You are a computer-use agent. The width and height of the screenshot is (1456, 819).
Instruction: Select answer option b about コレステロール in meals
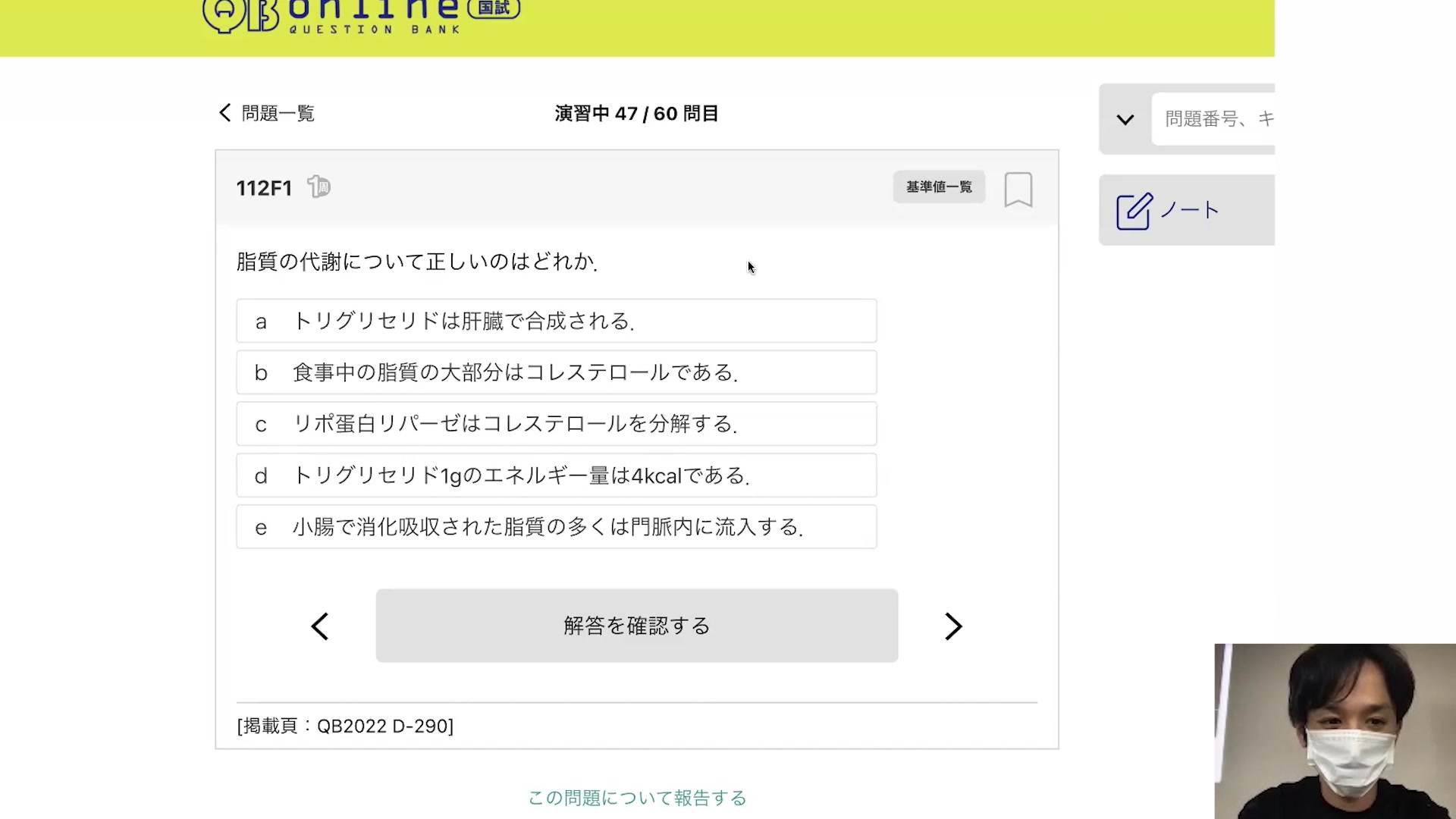click(x=556, y=372)
